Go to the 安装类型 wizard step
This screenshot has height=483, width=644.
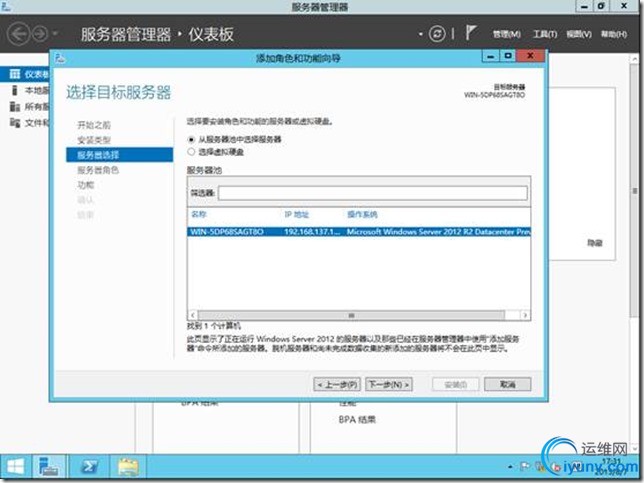pyautogui.click(x=94, y=140)
